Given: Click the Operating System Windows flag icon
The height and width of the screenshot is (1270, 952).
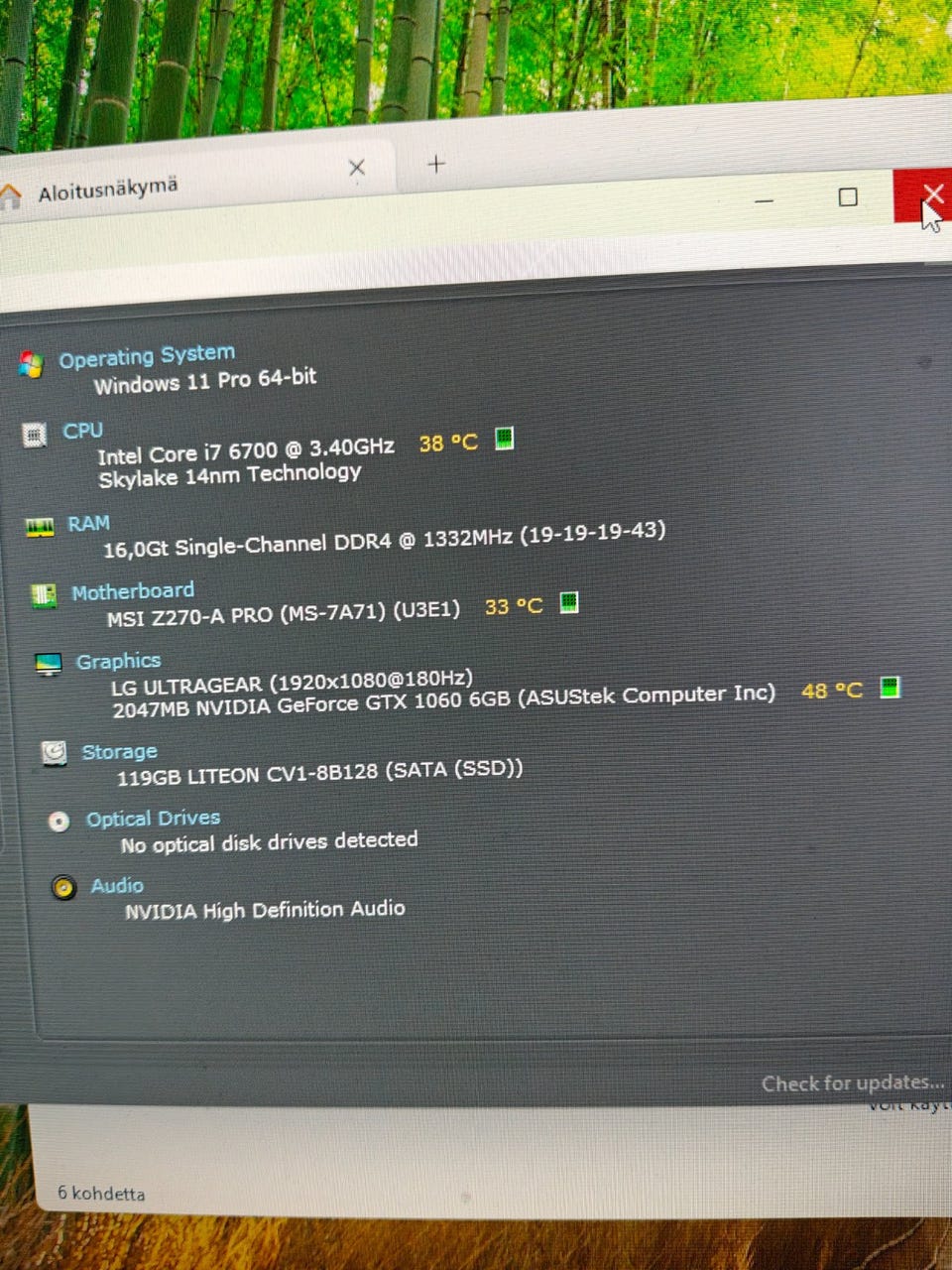Looking at the screenshot, I should 31,365.
